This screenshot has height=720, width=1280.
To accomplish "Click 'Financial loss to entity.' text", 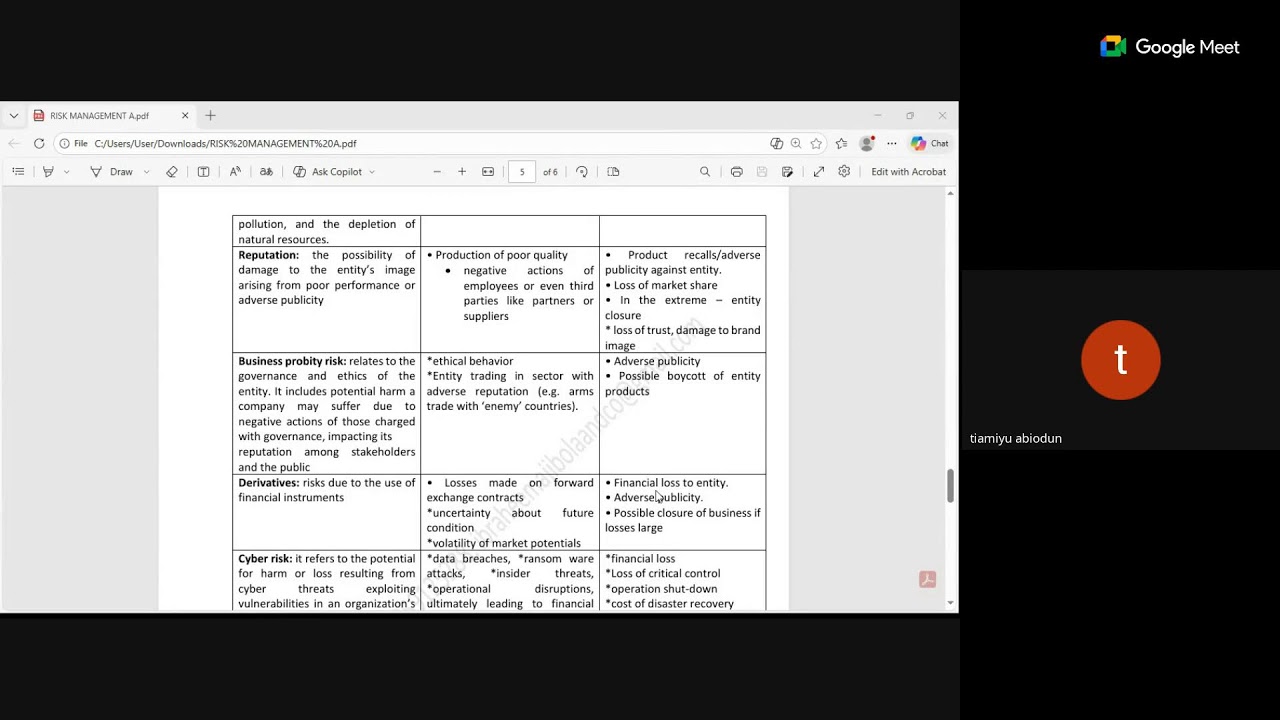I will coord(667,483).
